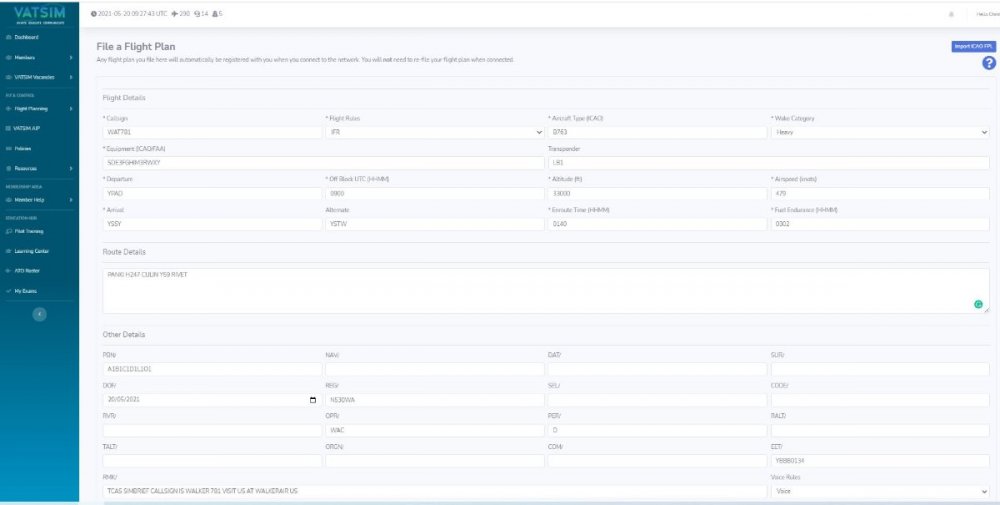This screenshot has width=1000, height=505.
Task: Click the Import ICAO FPL button
Action: click(973, 46)
